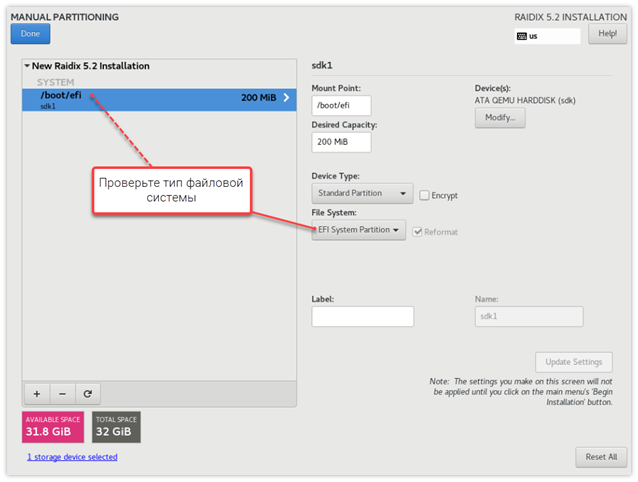Select the /boot/efi sdk1 partition entry
The image size is (638, 482).
click(150, 99)
